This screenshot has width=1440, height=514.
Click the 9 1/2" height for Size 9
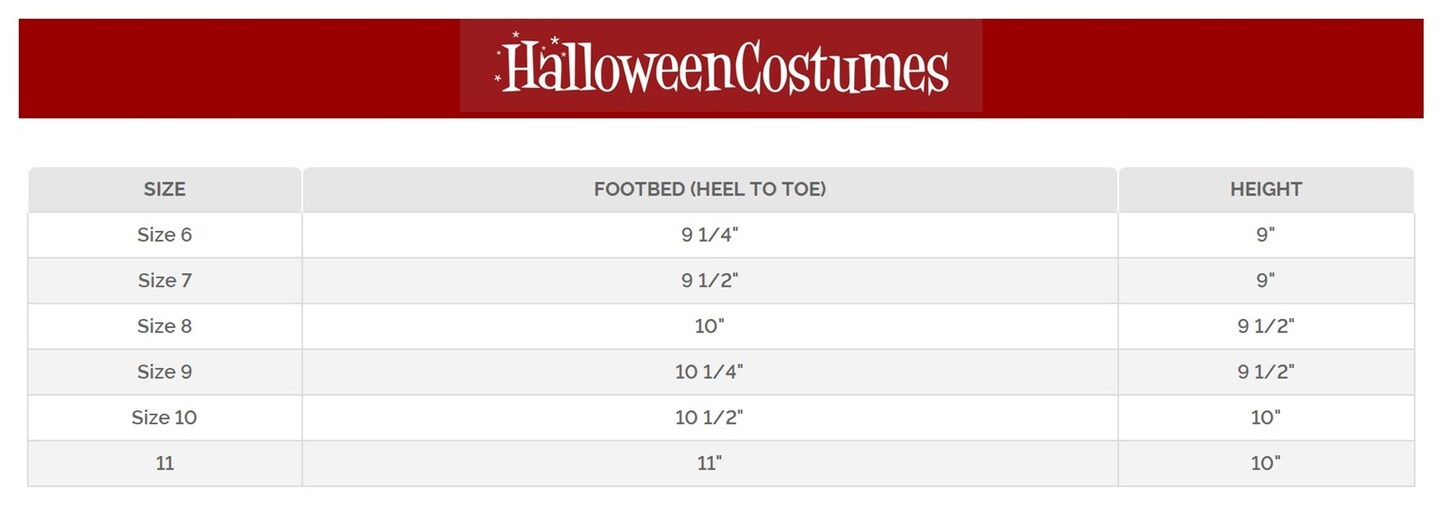[x=1266, y=372]
